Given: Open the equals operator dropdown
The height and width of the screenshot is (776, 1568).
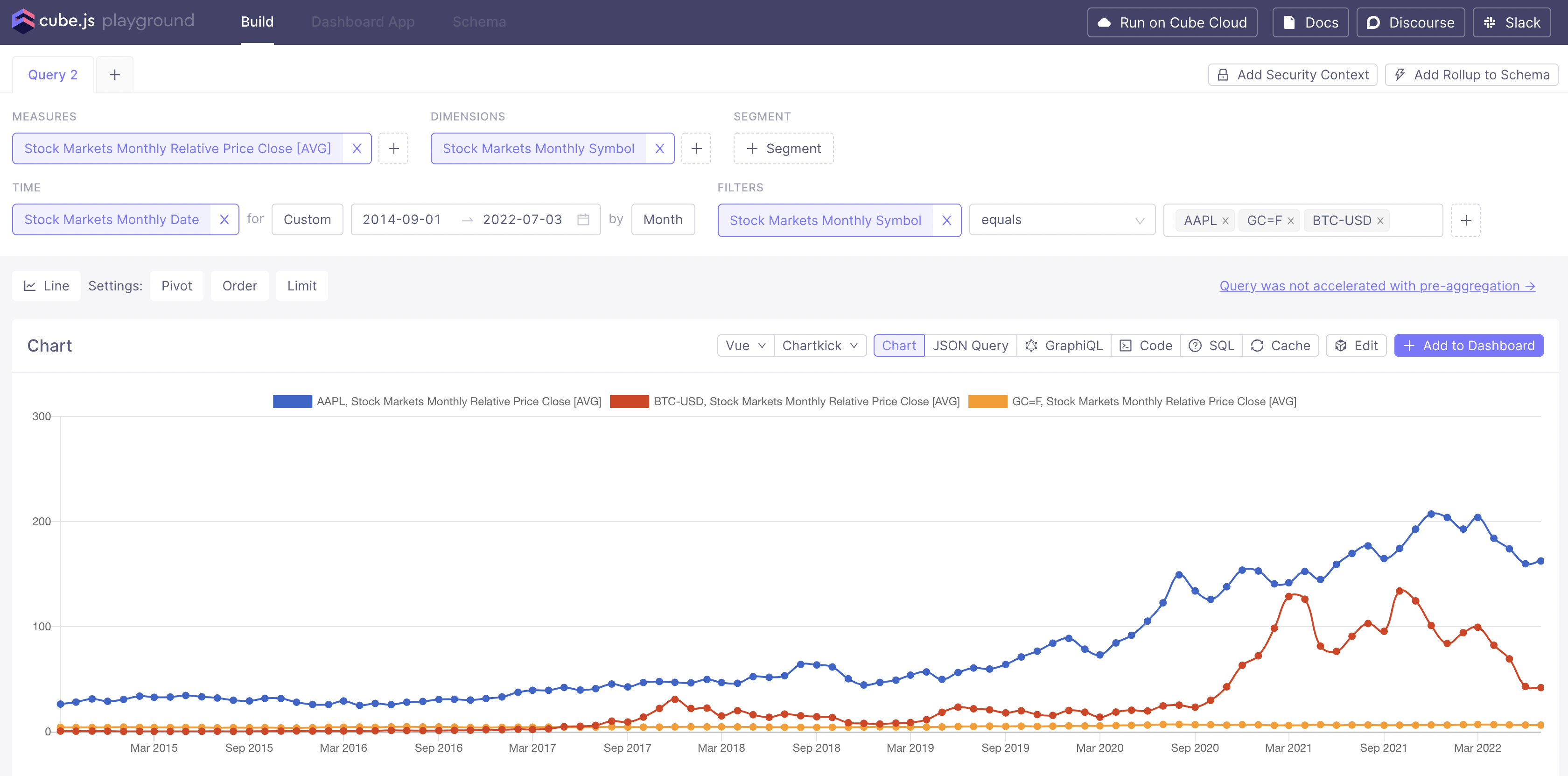Looking at the screenshot, I should click(1062, 220).
